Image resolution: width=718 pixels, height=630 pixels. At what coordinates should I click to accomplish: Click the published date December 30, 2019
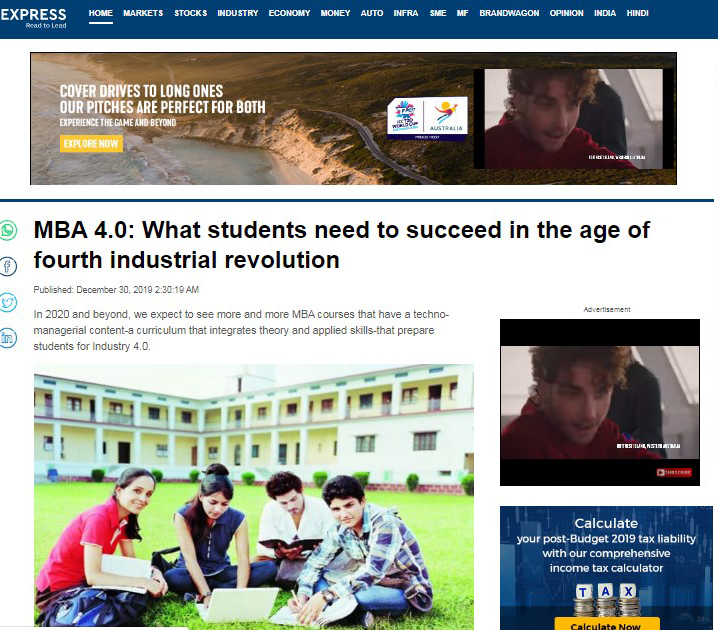tap(116, 290)
